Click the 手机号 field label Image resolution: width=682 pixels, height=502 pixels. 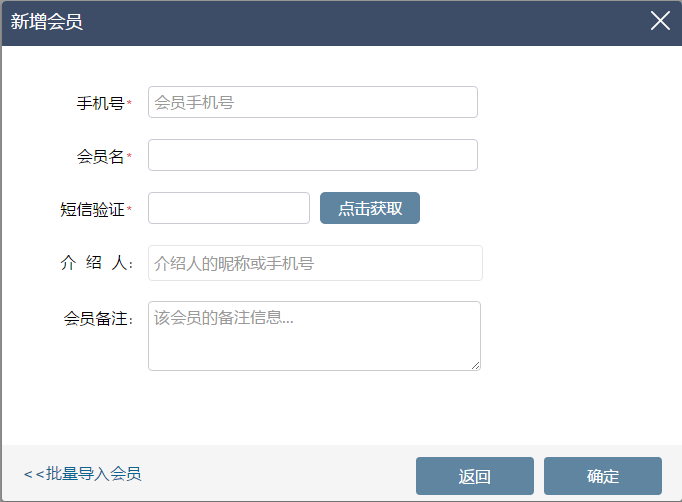tap(100, 103)
